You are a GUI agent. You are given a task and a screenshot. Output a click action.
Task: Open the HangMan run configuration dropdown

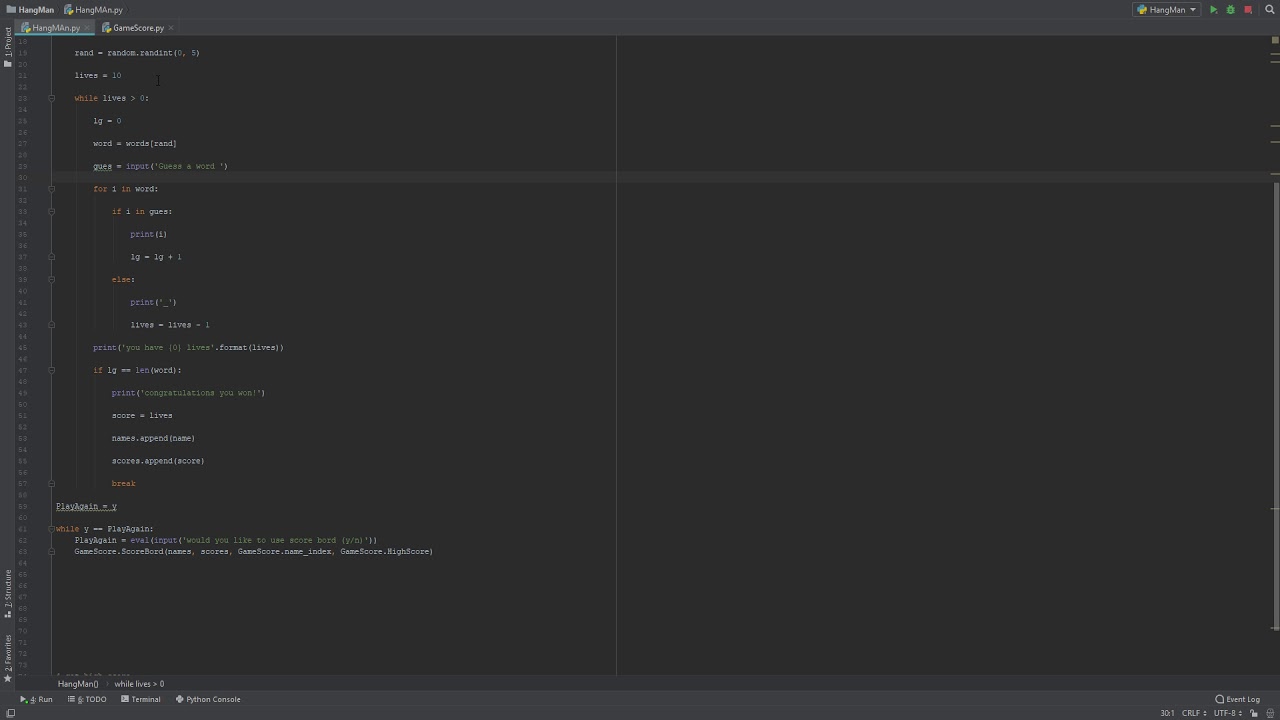[x=1166, y=10]
